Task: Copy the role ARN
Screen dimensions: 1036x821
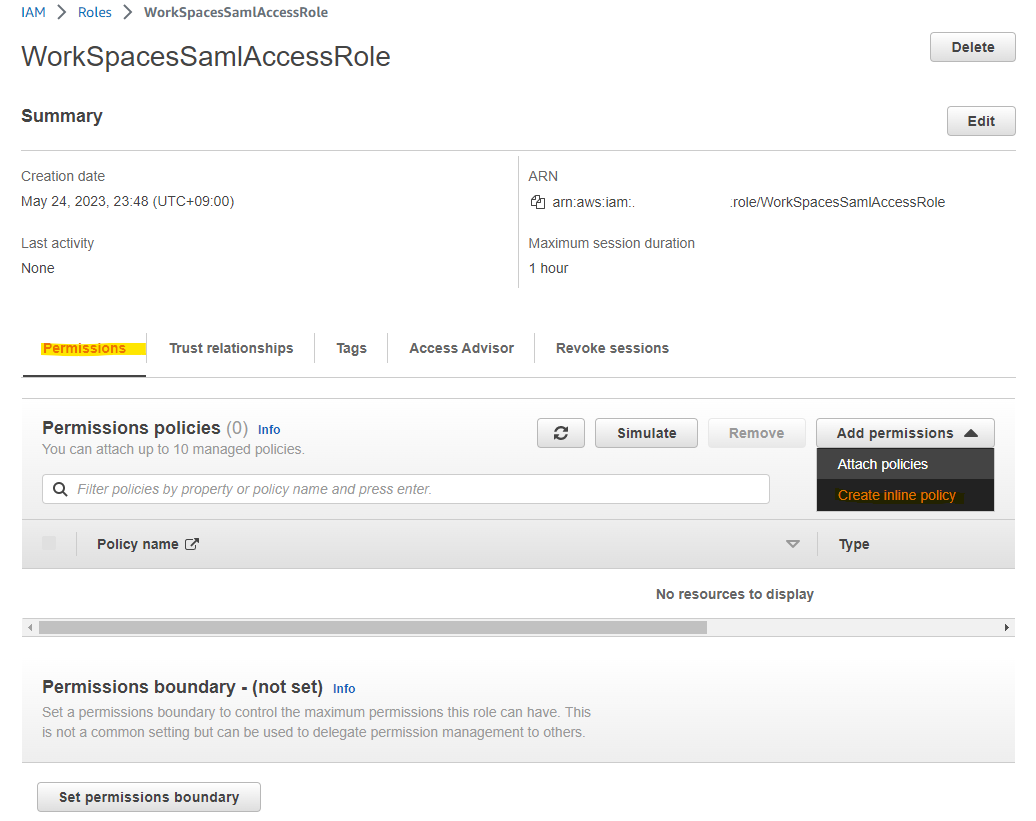Action: 537,201
